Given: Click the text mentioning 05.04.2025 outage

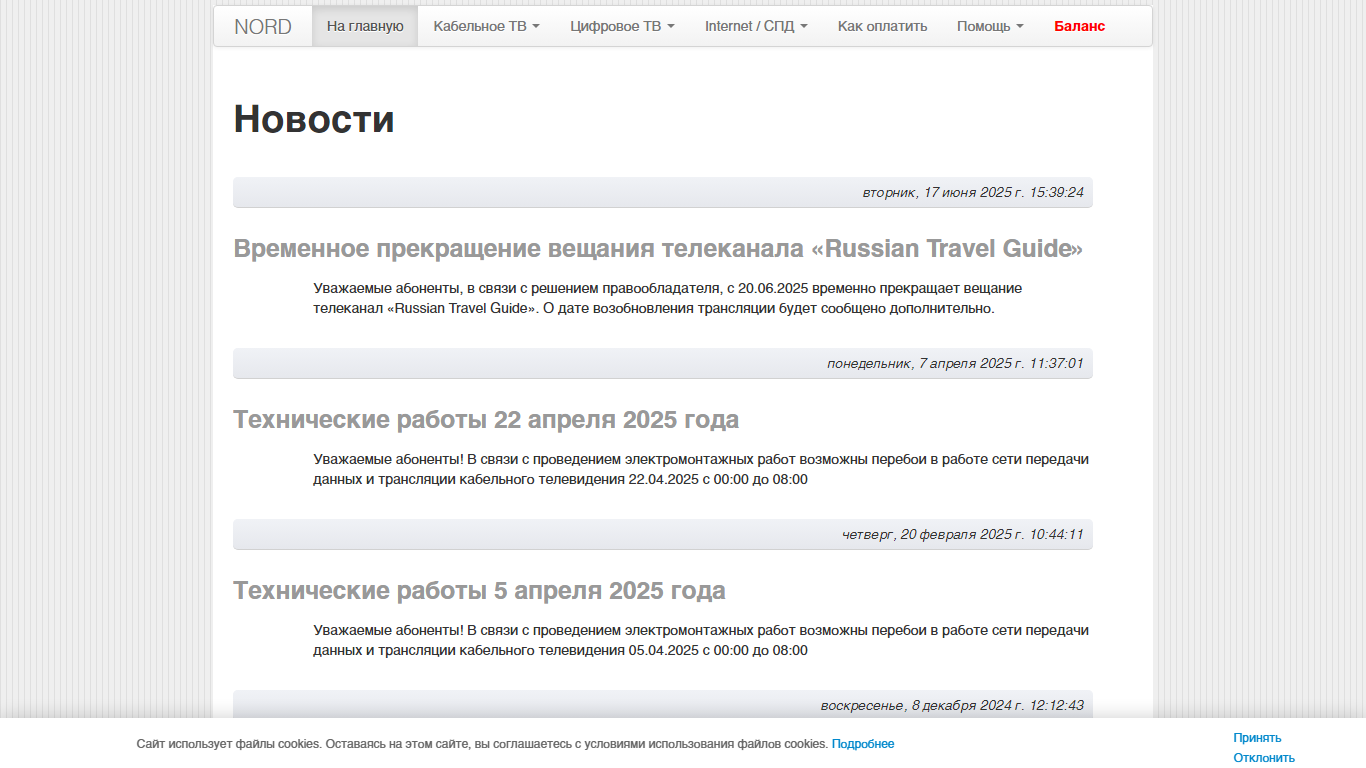Looking at the screenshot, I should click(701, 640).
